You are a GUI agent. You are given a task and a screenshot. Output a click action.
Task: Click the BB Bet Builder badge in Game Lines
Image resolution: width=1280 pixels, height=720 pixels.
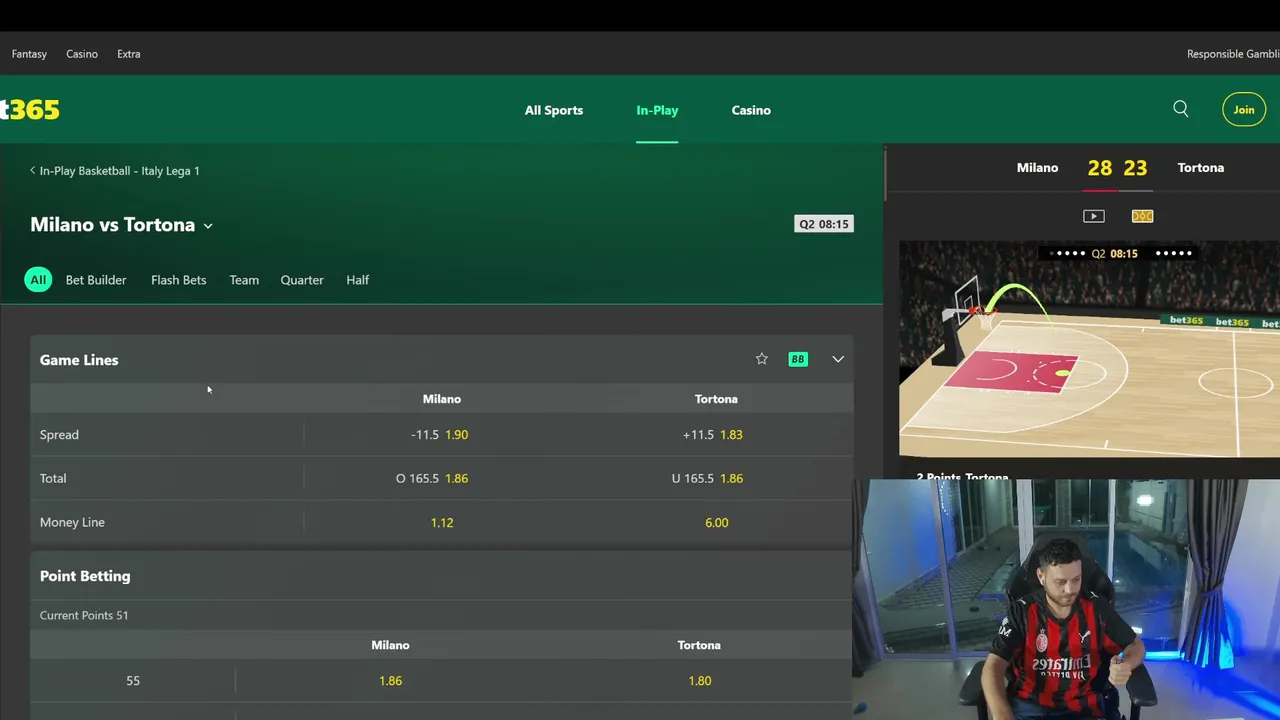pyautogui.click(x=798, y=359)
